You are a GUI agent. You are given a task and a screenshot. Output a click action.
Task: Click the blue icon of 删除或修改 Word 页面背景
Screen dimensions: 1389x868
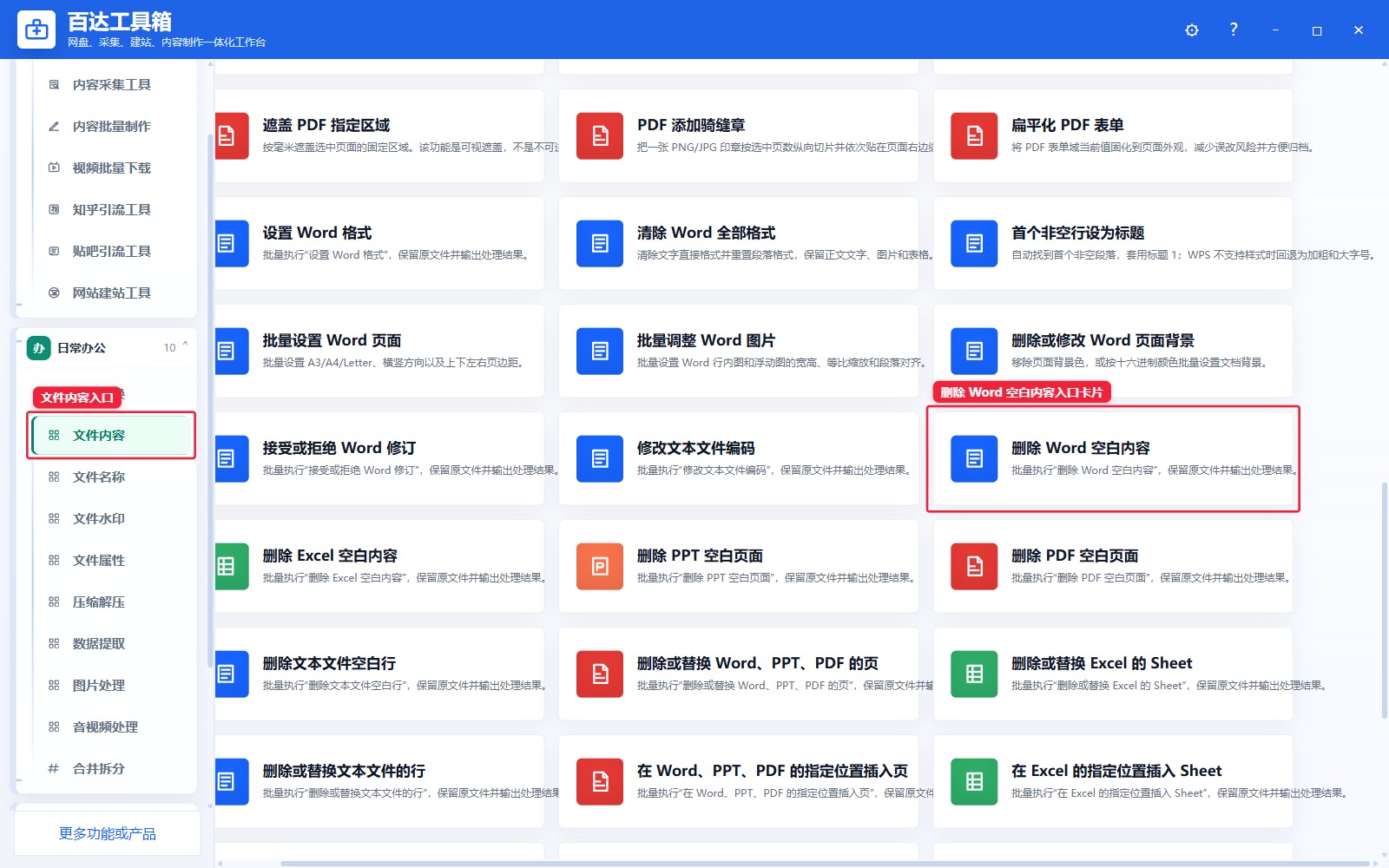tap(974, 352)
